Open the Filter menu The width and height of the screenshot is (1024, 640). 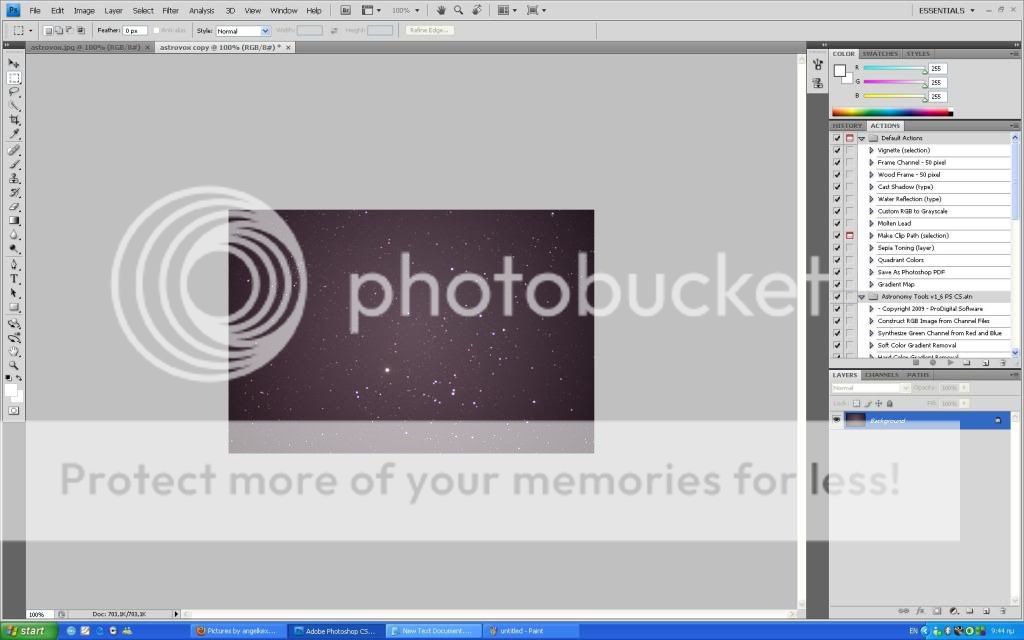[x=171, y=10]
